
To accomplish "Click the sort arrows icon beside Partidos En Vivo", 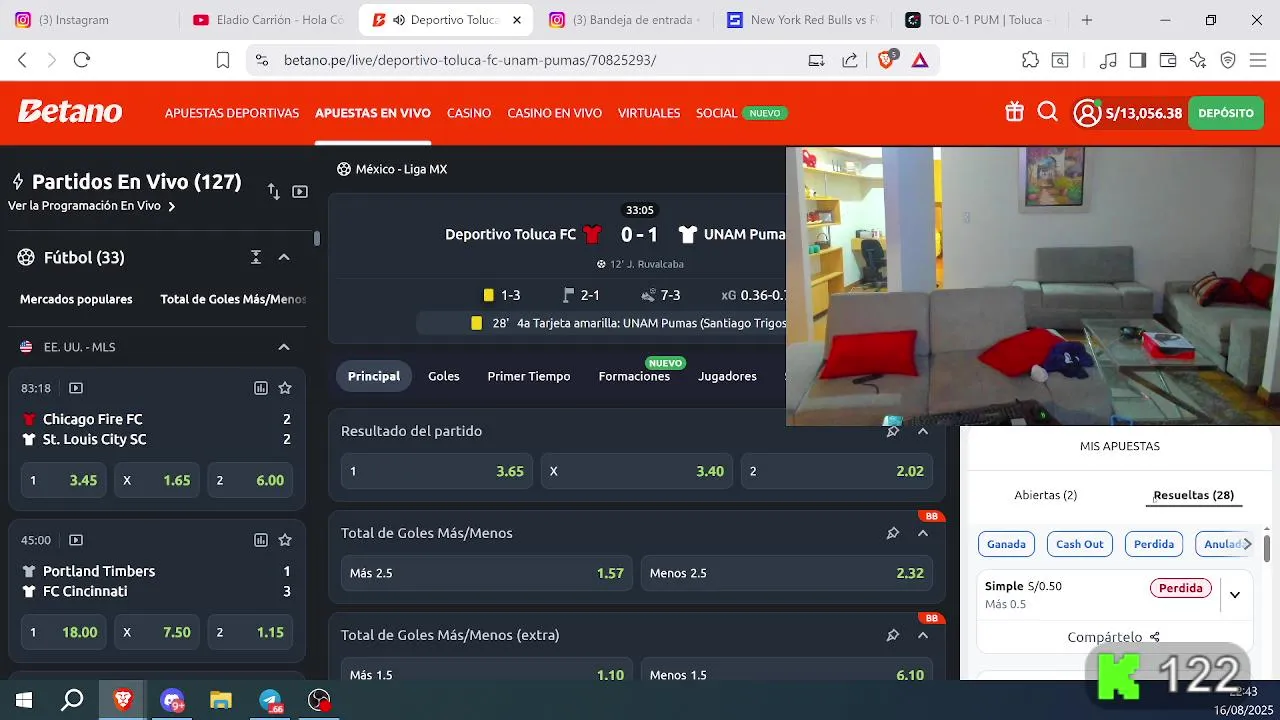I will coord(274,191).
